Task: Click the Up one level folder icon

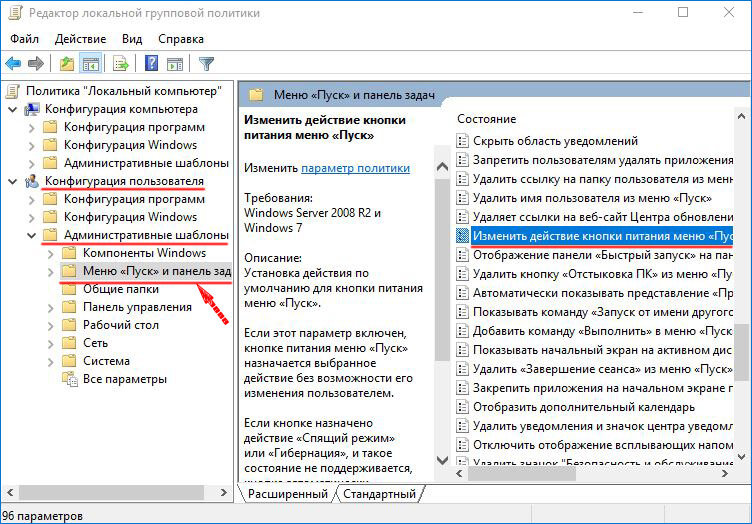Action: (x=67, y=63)
